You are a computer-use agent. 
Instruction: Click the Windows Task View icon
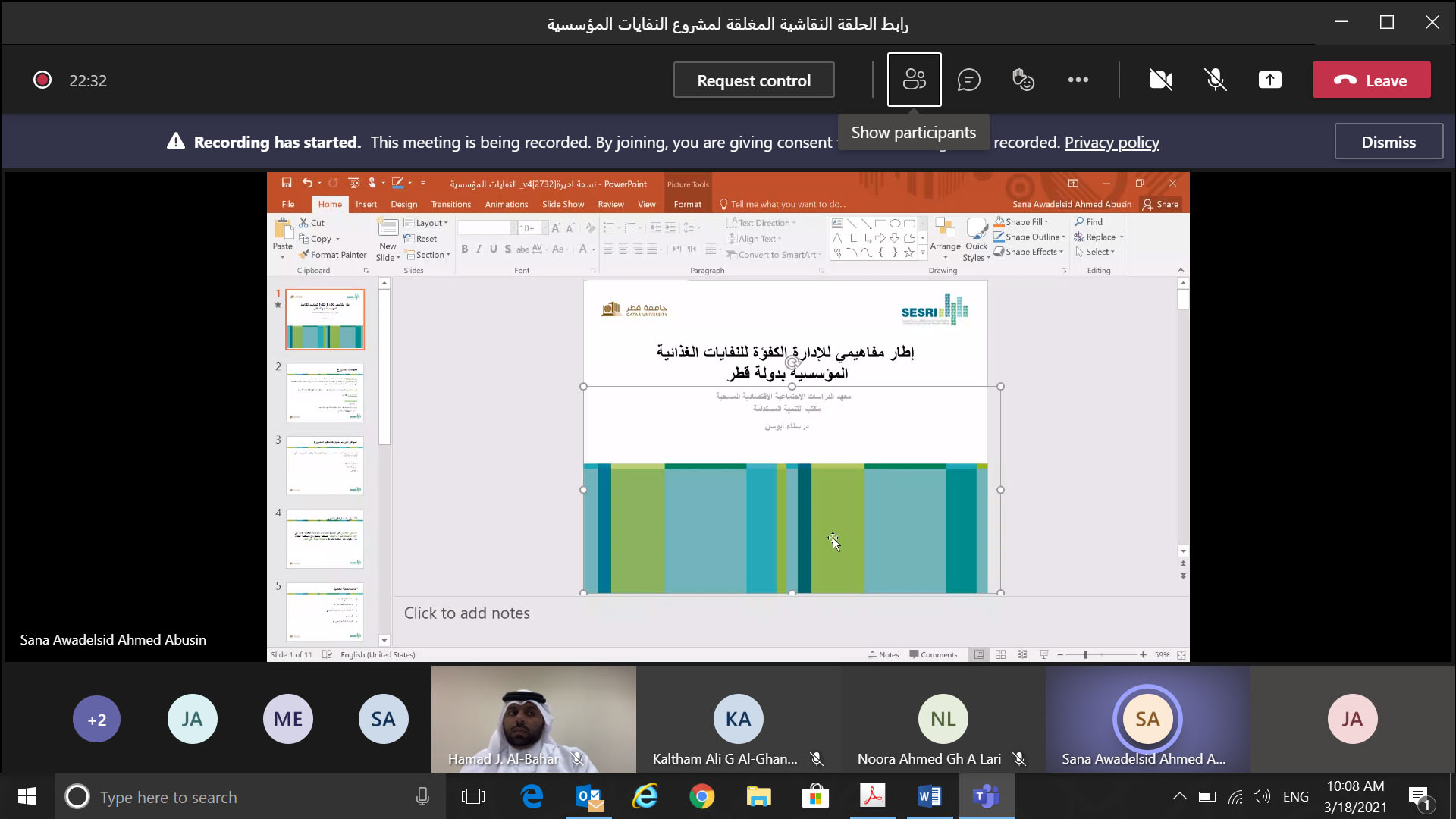click(x=472, y=797)
